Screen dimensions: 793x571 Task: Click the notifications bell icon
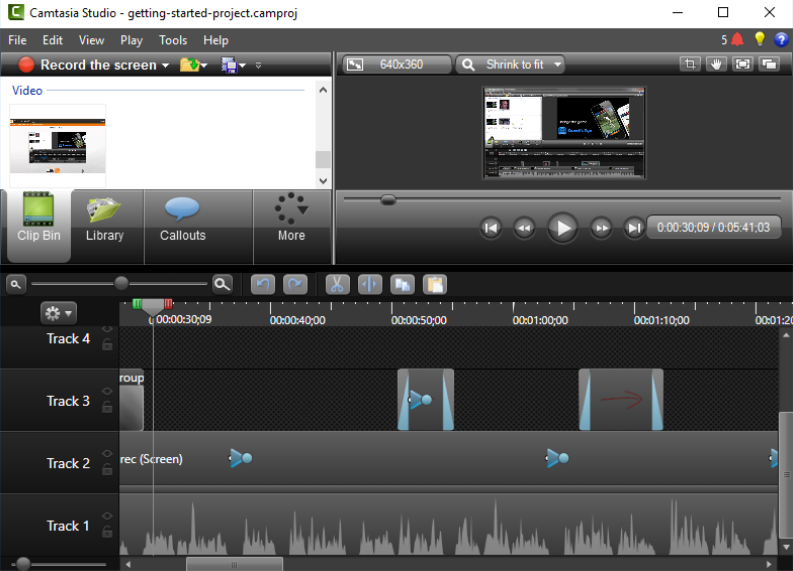click(x=737, y=39)
